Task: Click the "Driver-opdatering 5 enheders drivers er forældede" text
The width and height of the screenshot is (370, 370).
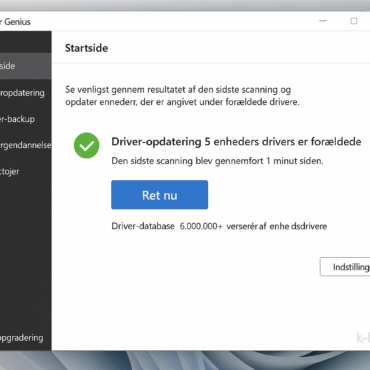Action: [x=236, y=142]
